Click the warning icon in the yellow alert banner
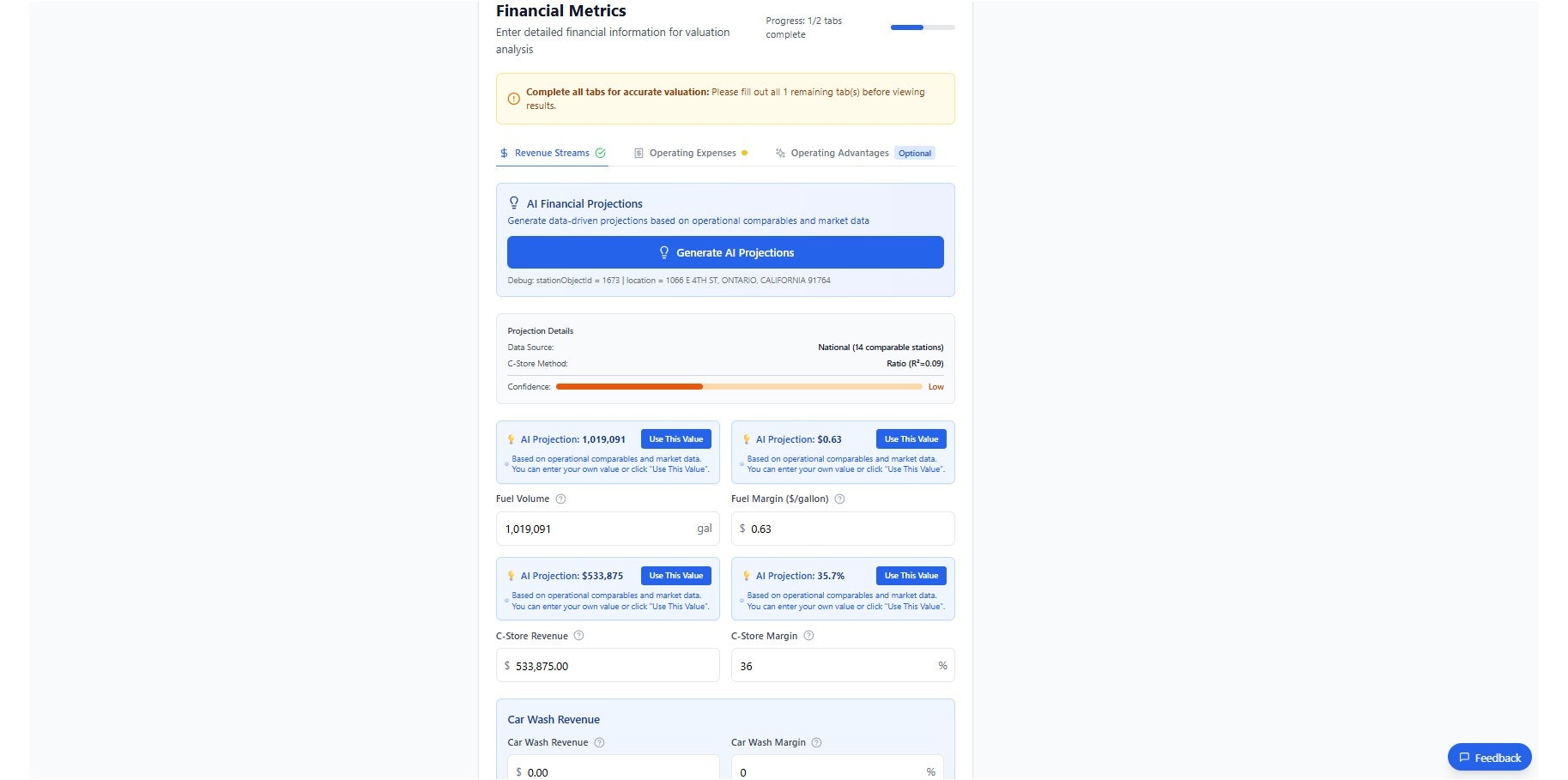This screenshot has height=780, width=1568. tap(513, 99)
